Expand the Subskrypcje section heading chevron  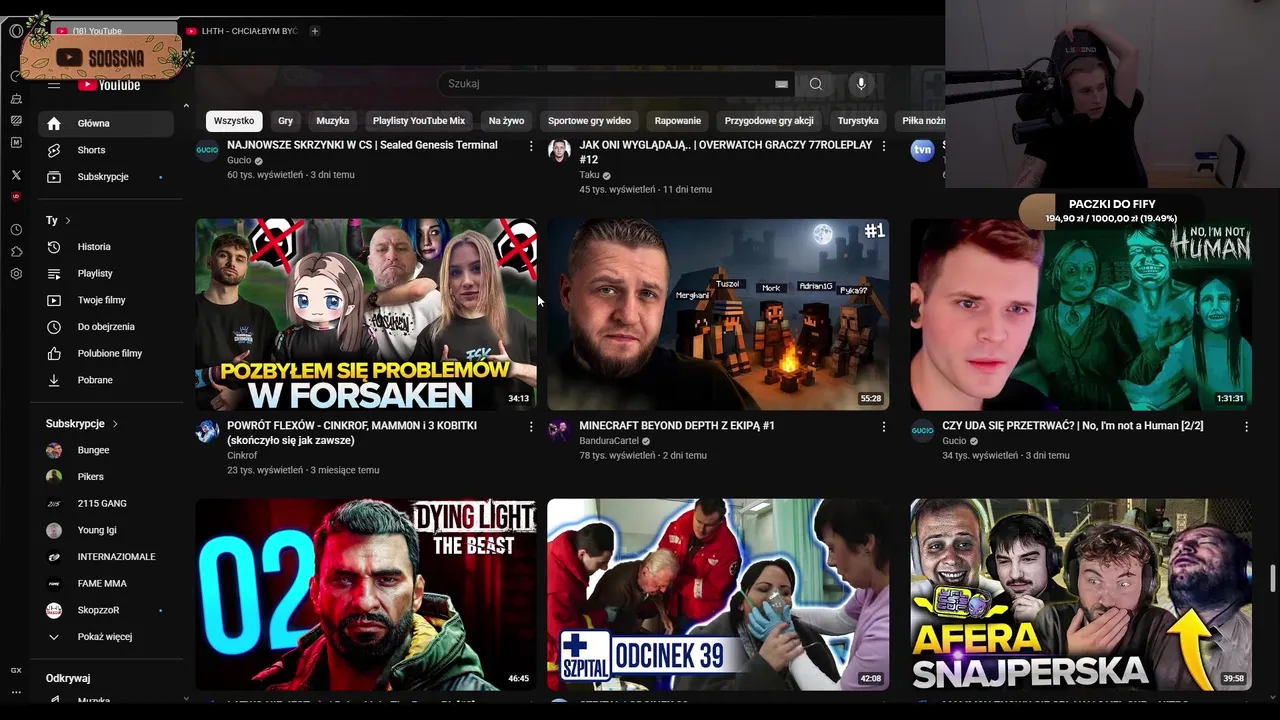[x=115, y=424]
